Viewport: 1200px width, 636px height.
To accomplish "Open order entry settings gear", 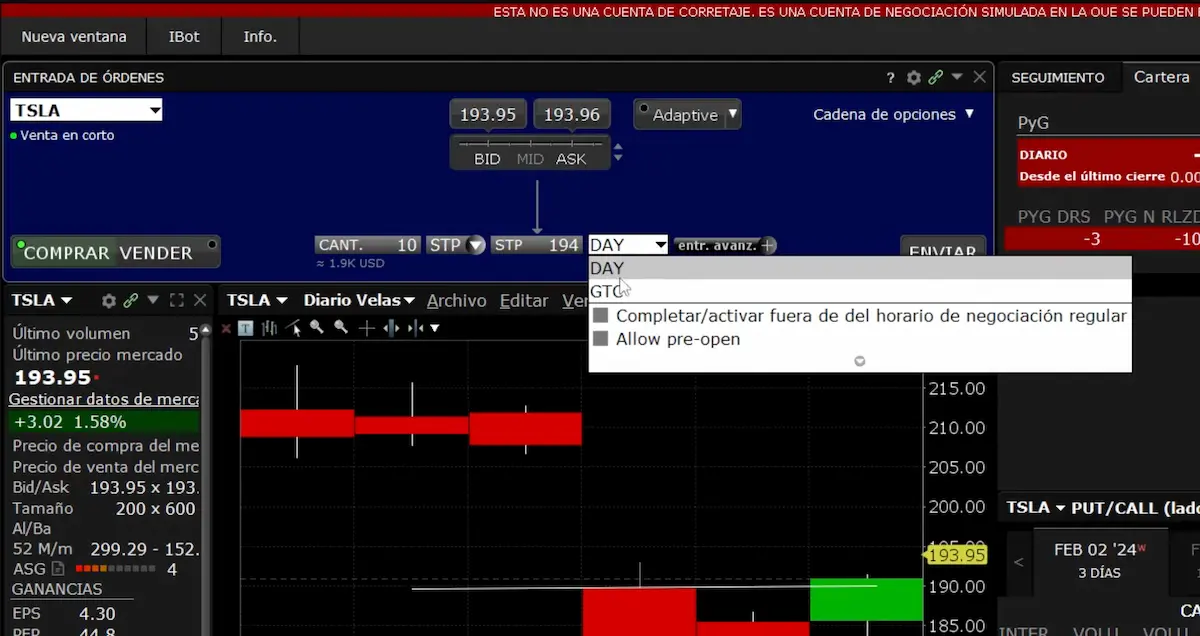I will pyautogui.click(x=913, y=78).
